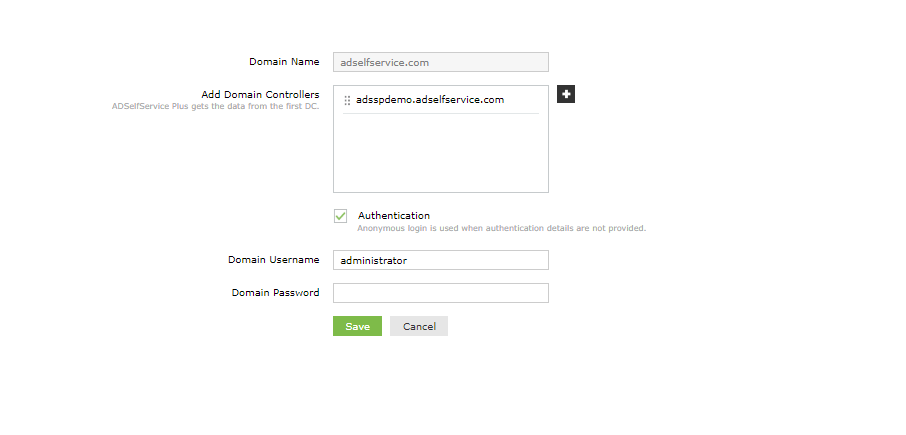This screenshot has width=906, height=435.
Task: Click the green check mark next to Authentication
Action: 341,216
